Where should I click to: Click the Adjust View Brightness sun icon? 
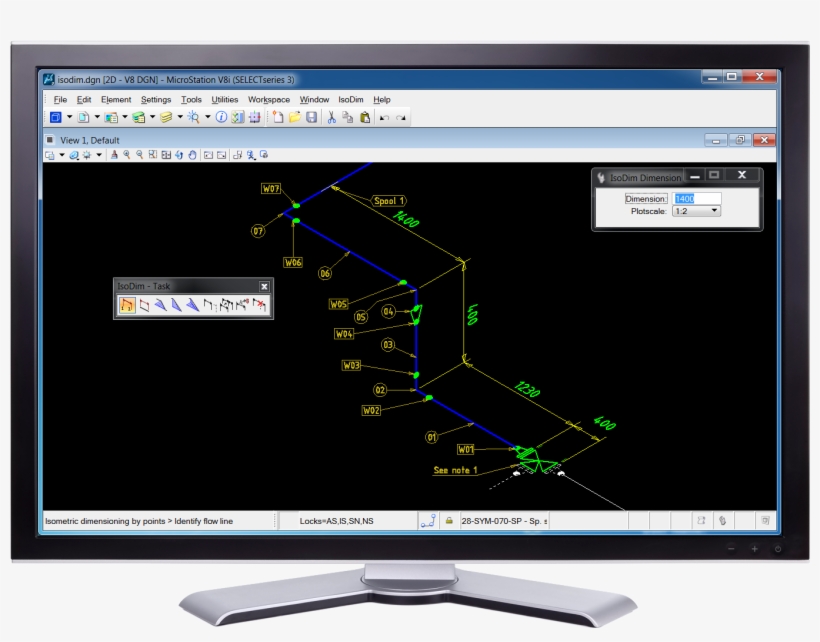pos(87,155)
